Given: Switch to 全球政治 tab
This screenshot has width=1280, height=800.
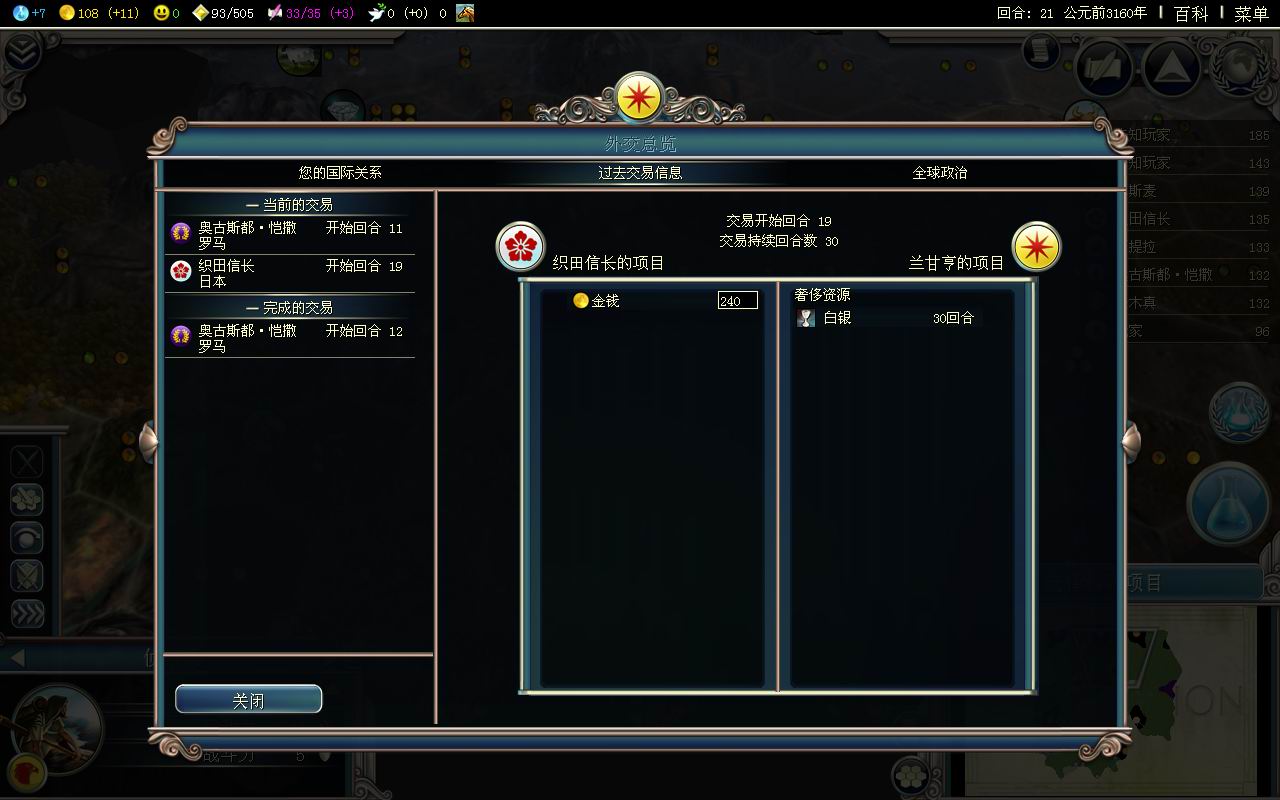Looking at the screenshot, I should [x=940, y=172].
